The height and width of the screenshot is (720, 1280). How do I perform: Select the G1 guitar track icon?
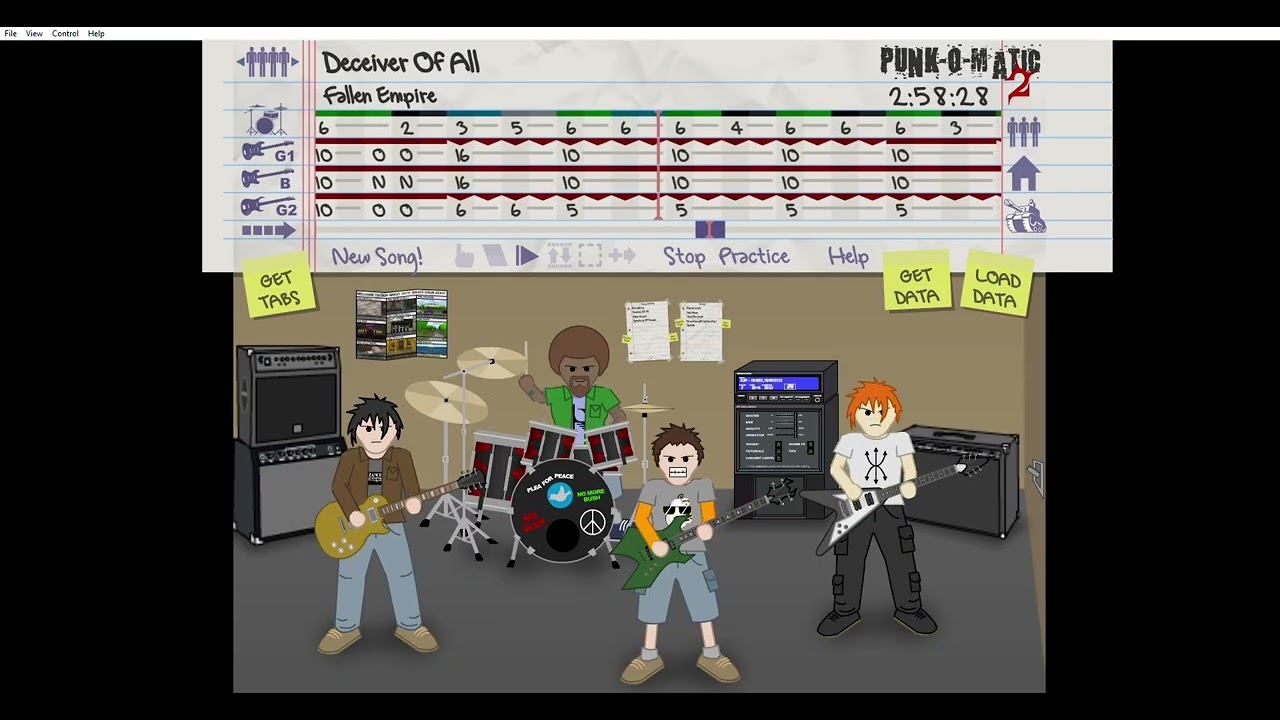tap(268, 152)
